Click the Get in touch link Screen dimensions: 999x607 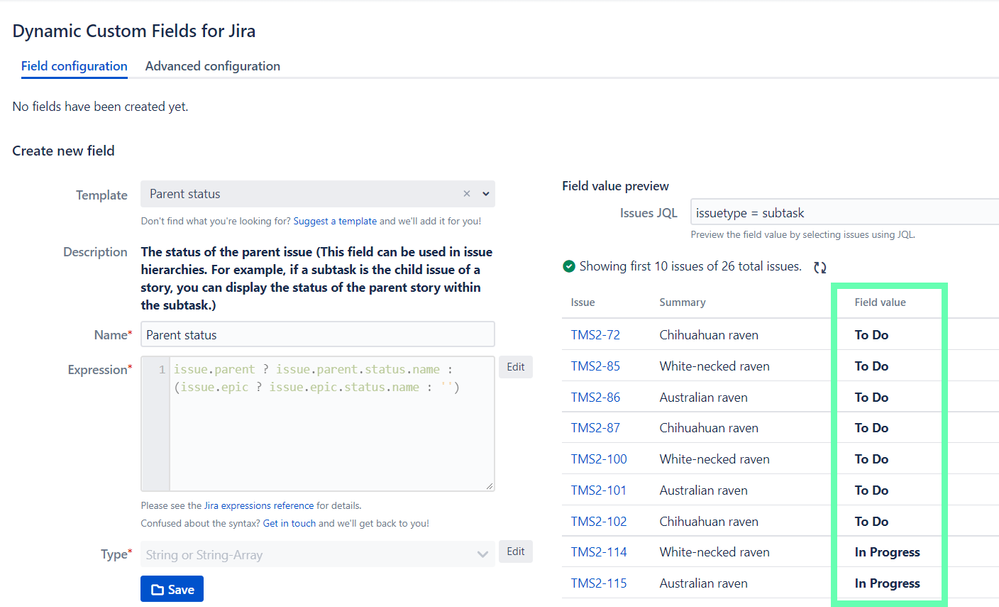[292, 521]
